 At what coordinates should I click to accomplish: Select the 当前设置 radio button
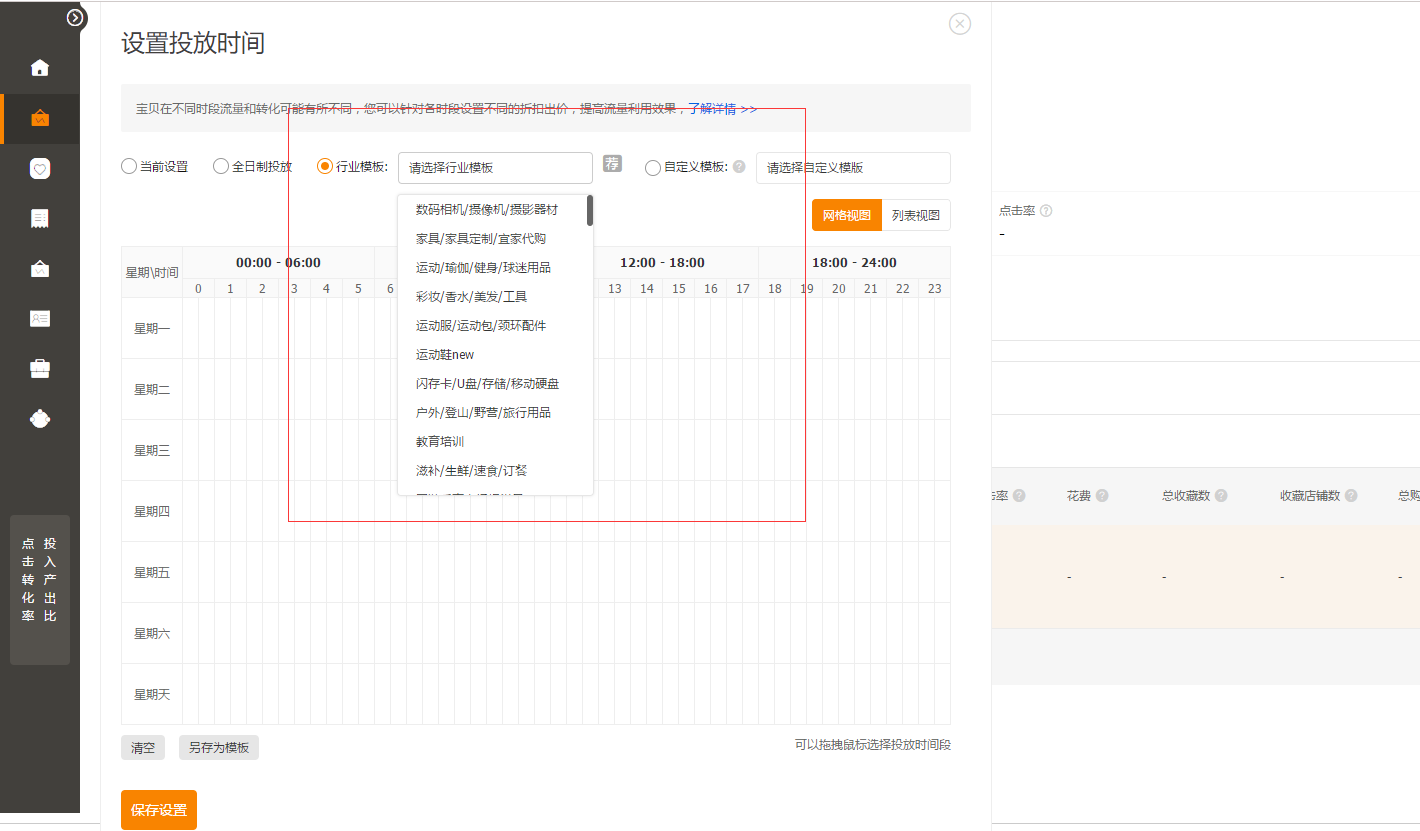(129, 167)
